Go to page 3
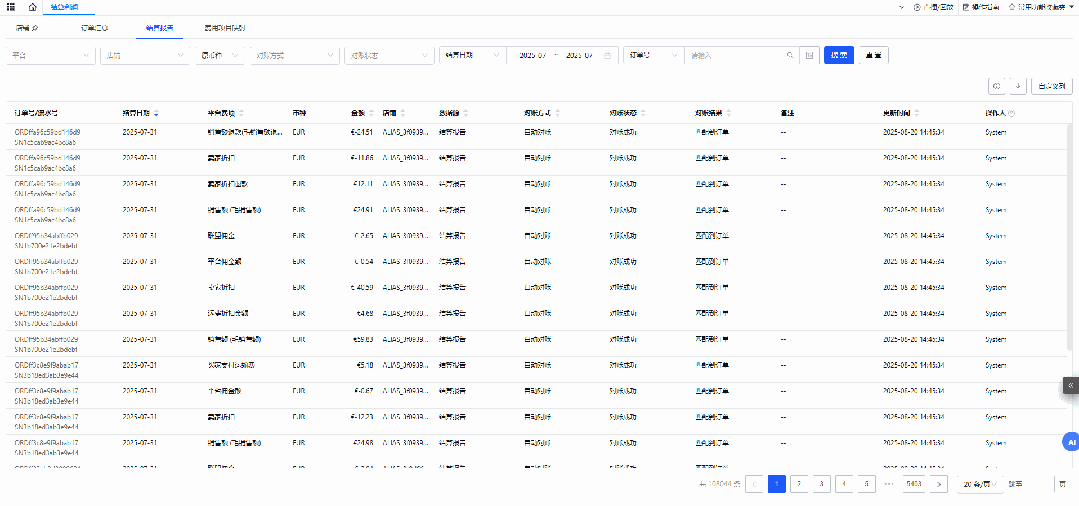The height and width of the screenshot is (506, 1079). [x=821, y=484]
